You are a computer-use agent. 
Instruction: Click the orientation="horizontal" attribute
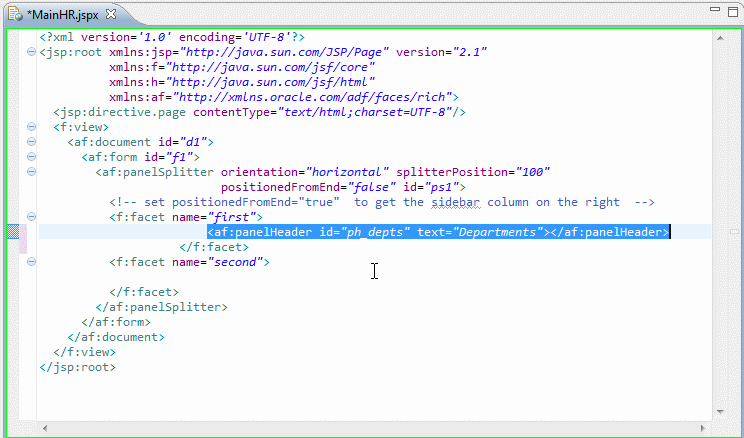coord(305,172)
